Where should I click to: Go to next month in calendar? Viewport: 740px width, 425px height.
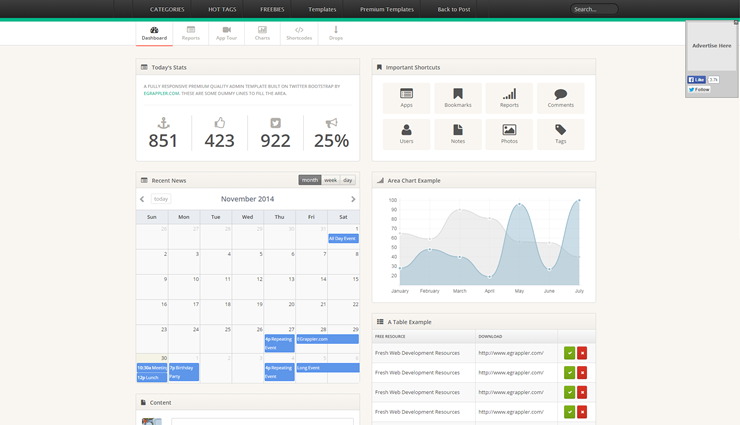(x=353, y=199)
